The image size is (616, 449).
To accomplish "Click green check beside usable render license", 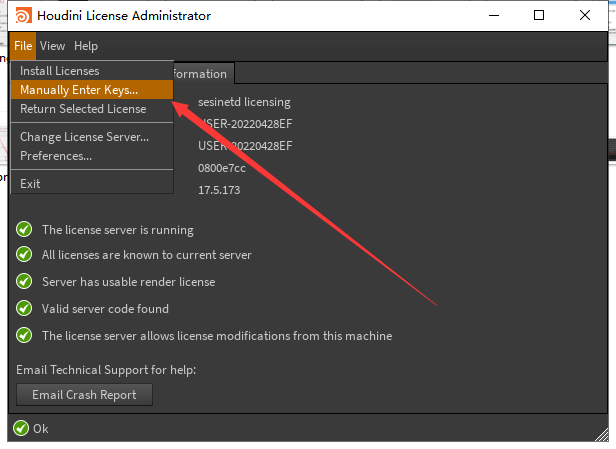I will tap(24, 281).
